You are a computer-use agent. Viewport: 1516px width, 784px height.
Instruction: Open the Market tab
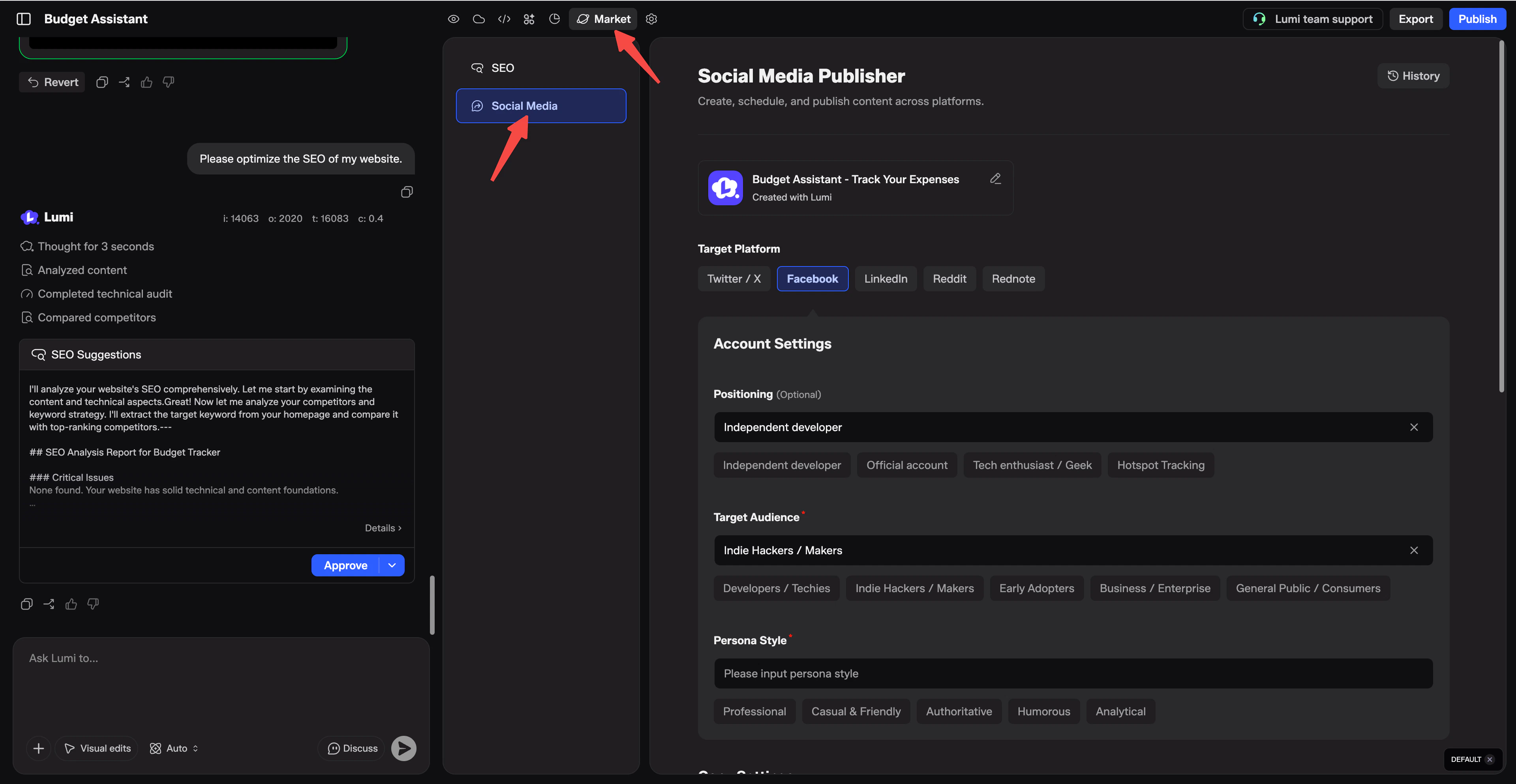point(603,19)
